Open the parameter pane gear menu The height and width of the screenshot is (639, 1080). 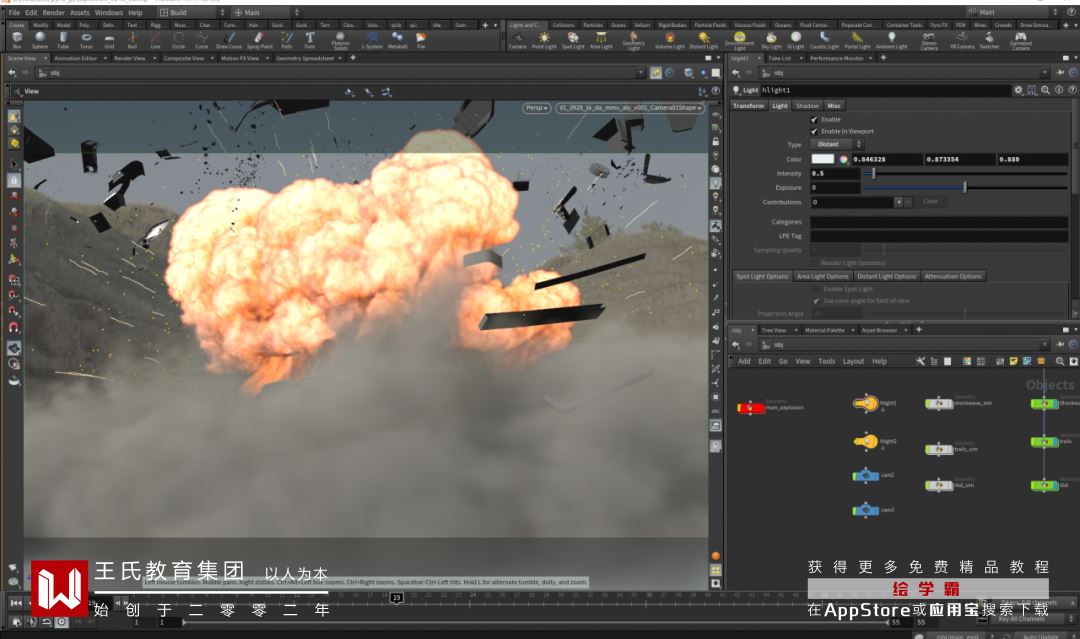click(1018, 90)
